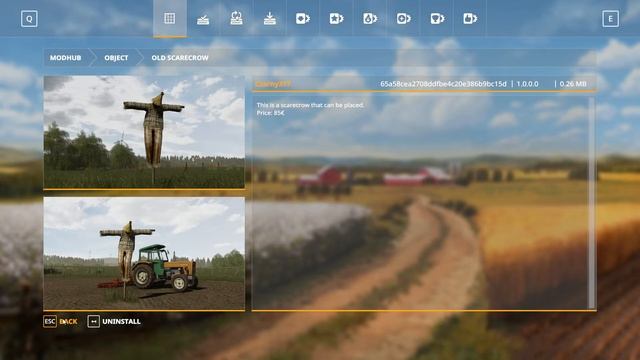Click the BACK button
The height and width of the screenshot is (360, 640).
coord(68,322)
